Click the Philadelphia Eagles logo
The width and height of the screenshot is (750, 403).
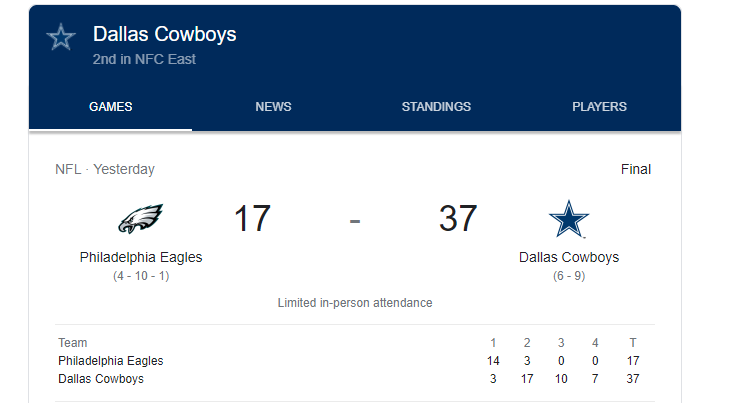[x=141, y=218]
